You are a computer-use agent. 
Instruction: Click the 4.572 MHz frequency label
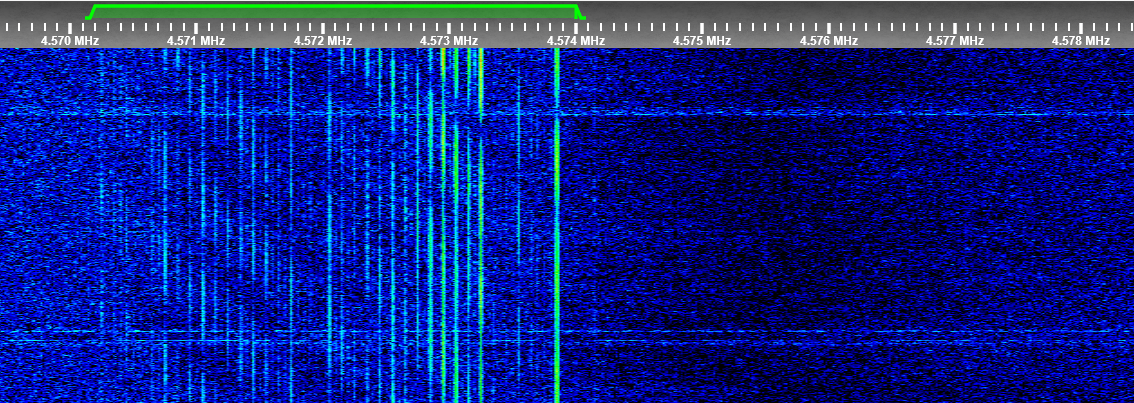pos(323,41)
